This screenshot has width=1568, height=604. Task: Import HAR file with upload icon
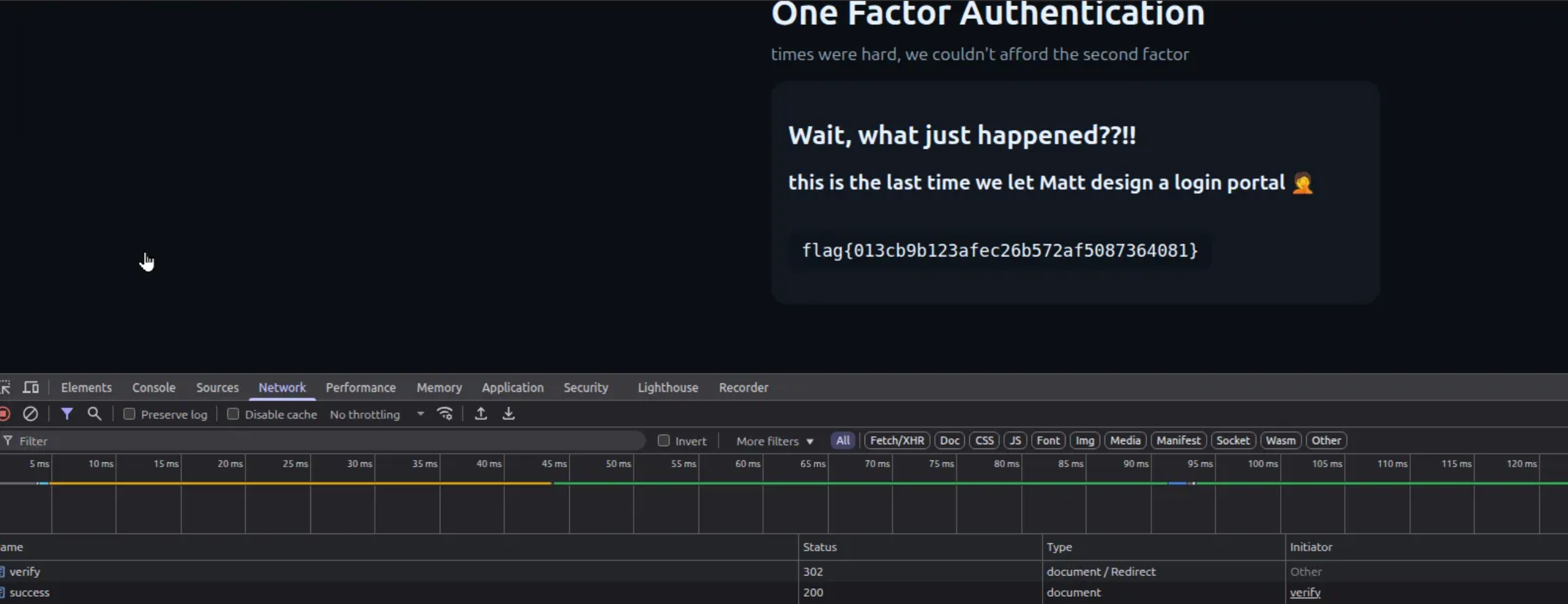point(481,414)
